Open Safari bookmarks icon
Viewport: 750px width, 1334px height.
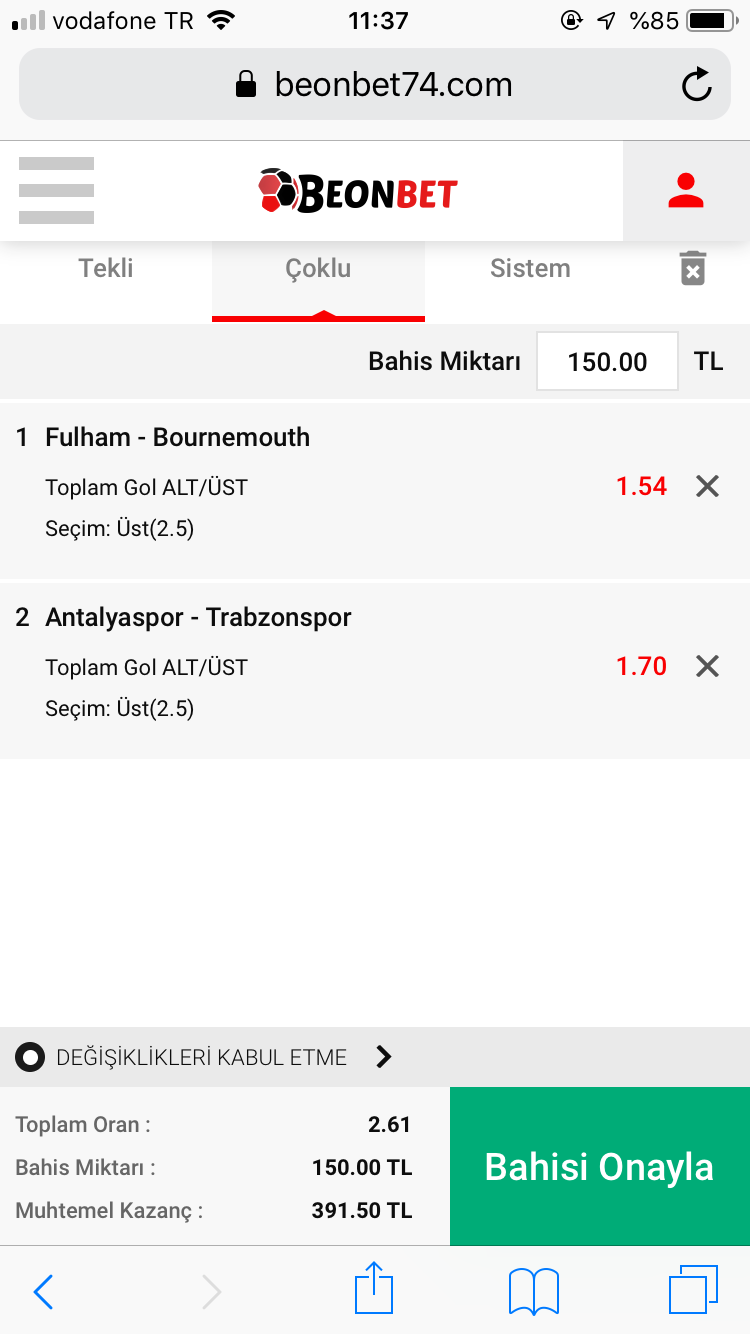(x=534, y=1291)
